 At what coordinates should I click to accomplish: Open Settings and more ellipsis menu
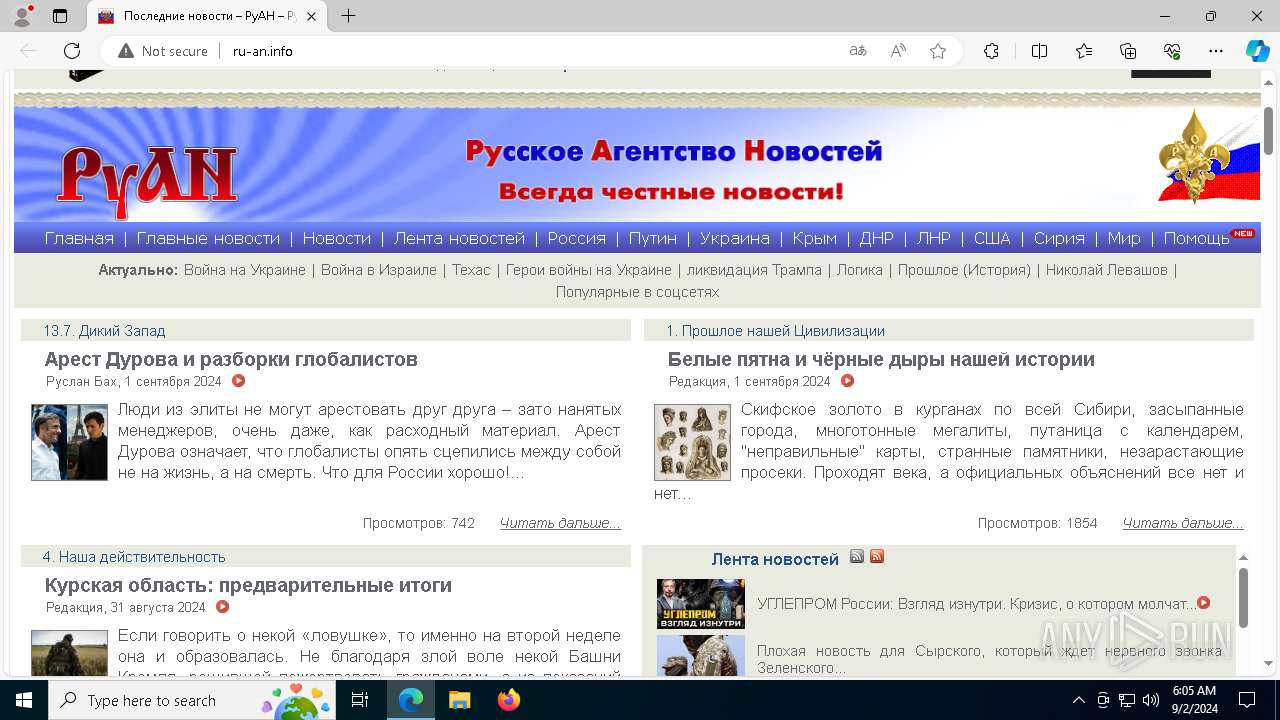coord(1216,51)
